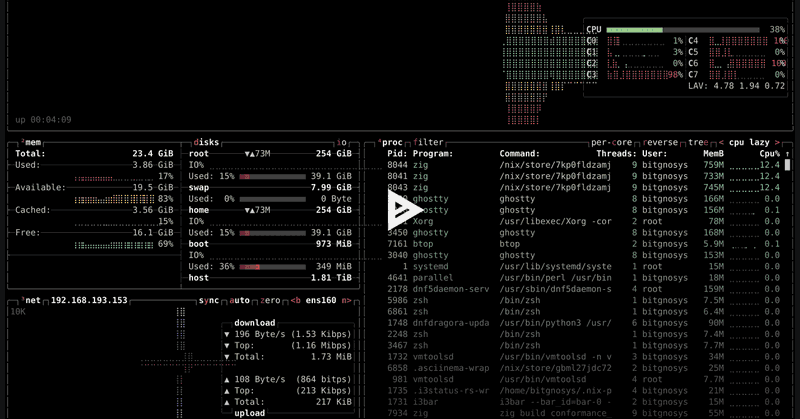Select process row 3467 zsh
800x419 pixels.
pos(583,345)
